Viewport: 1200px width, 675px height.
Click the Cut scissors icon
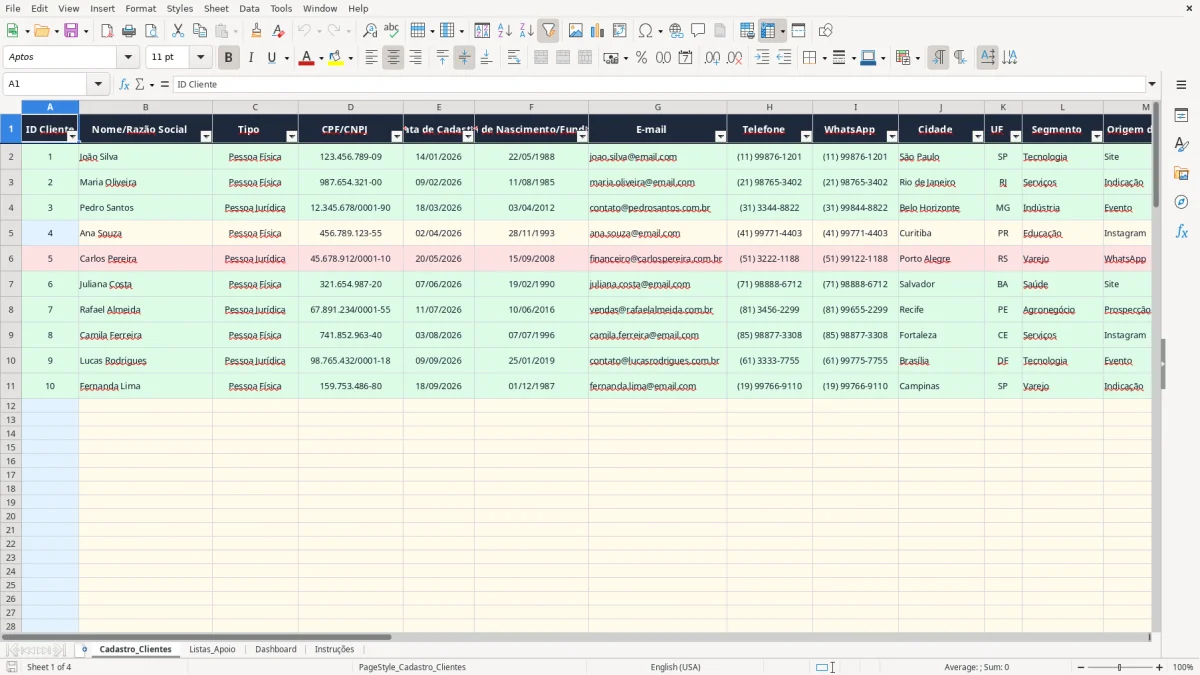pyautogui.click(x=178, y=31)
